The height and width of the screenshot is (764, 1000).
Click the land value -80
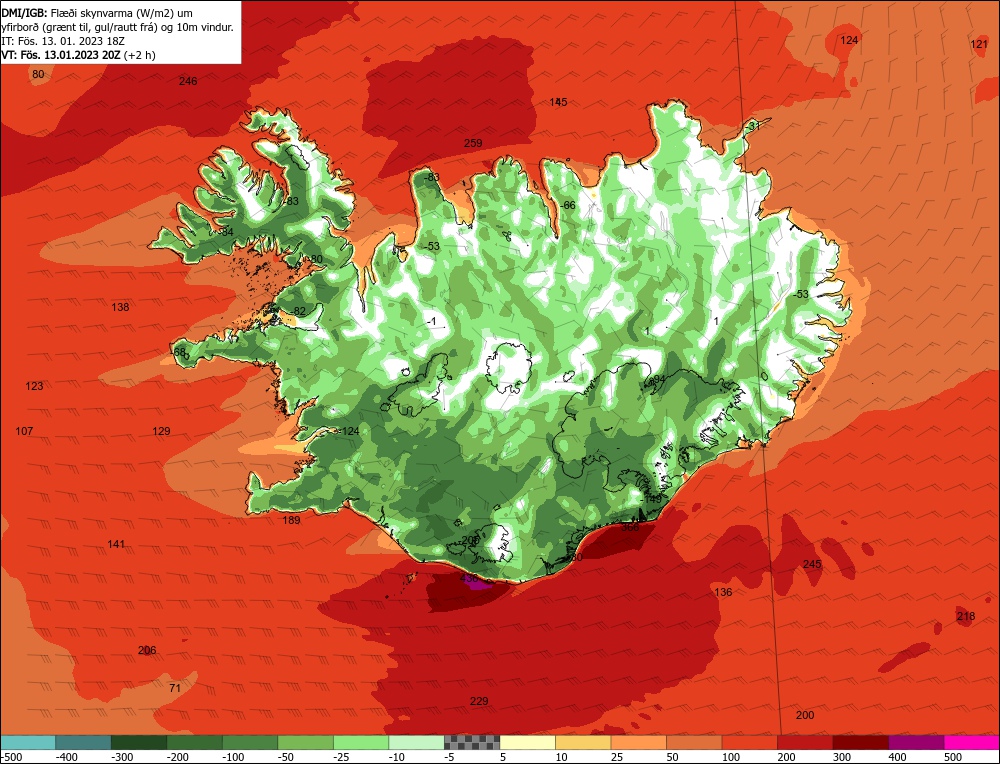coord(314,259)
